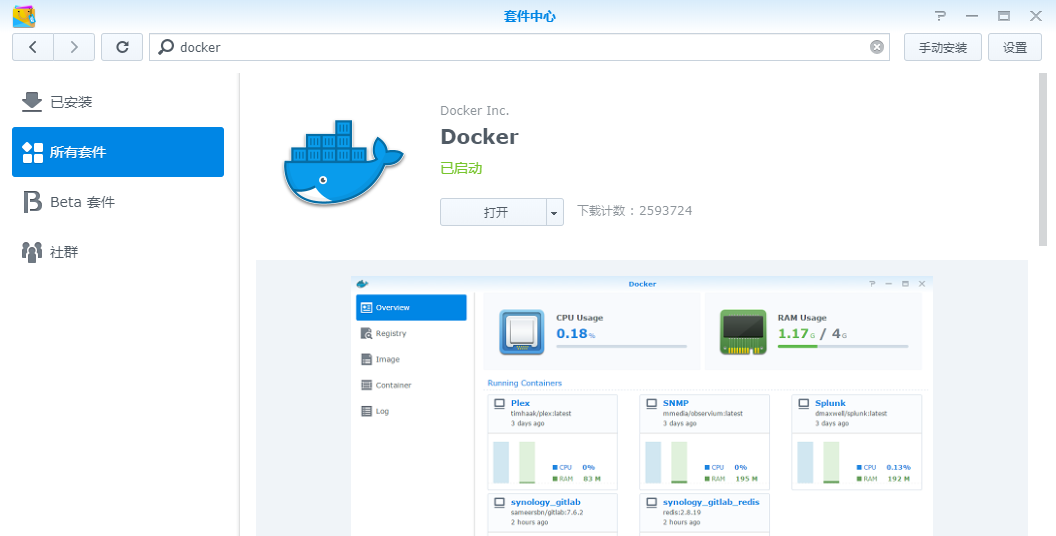The width and height of the screenshot is (1056, 536).
Task: Click the 手动安装 manual install button
Action: (x=943, y=47)
